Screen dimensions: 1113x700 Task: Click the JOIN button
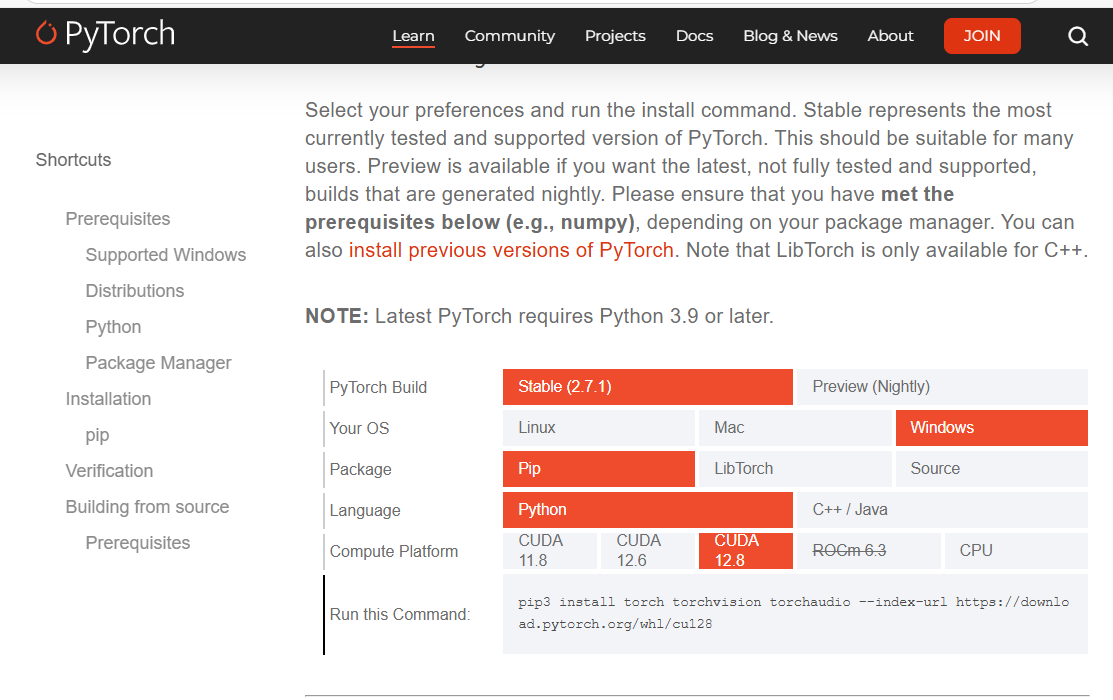pos(982,36)
